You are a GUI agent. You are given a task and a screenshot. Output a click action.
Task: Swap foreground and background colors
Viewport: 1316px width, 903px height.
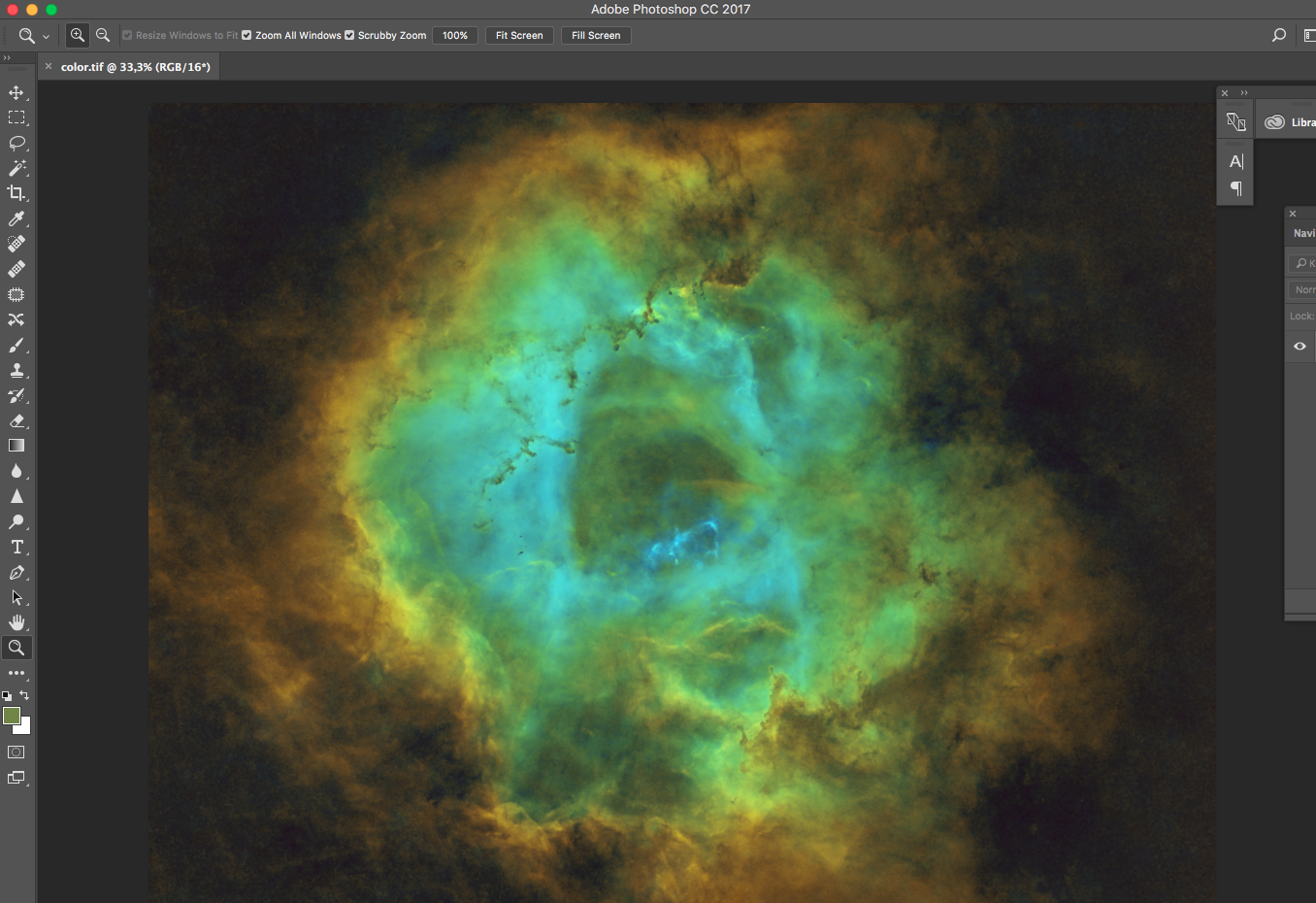(x=24, y=695)
